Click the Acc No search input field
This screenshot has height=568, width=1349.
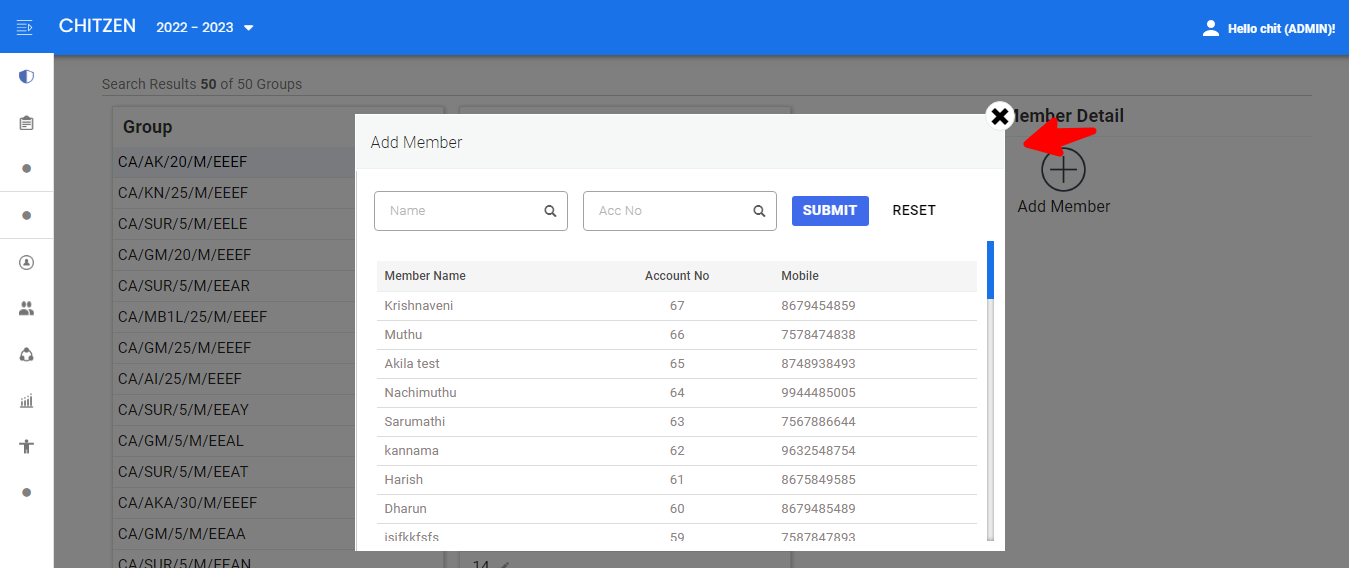(680, 211)
